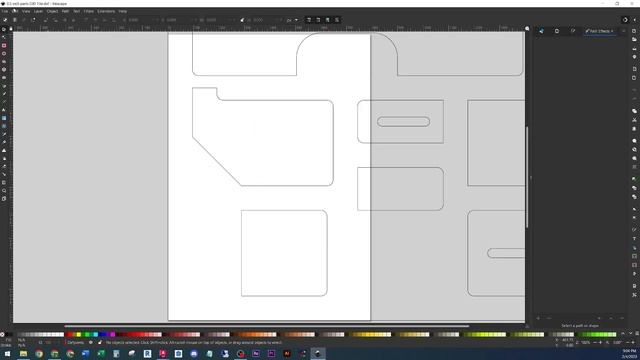The height and width of the screenshot is (360, 640).
Task: Switch to the Path Effects tab
Action: point(600,31)
